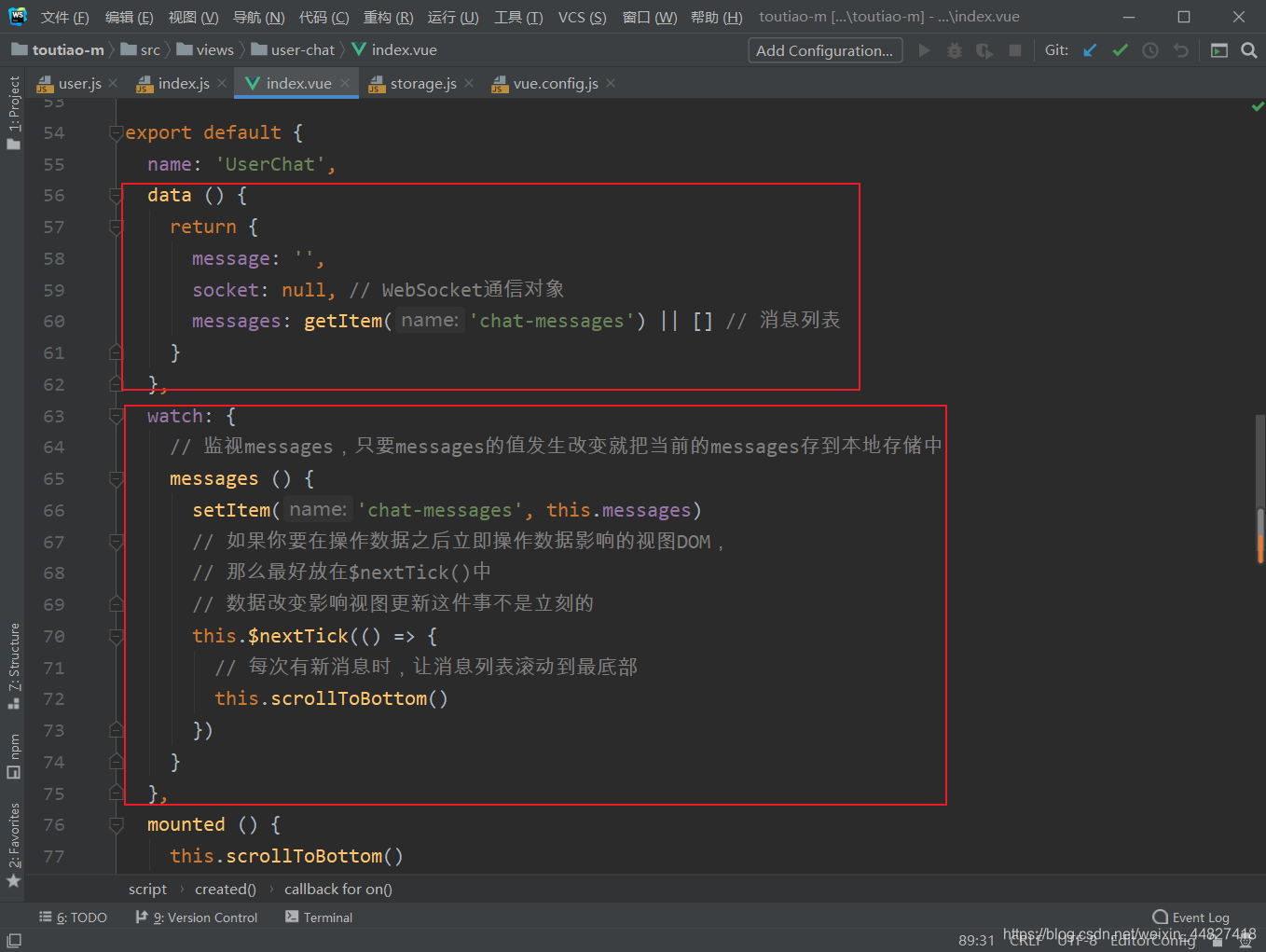Toggle tool window bars icon at bottom-left corner
This screenshot has width=1266, height=952.
coord(13,940)
